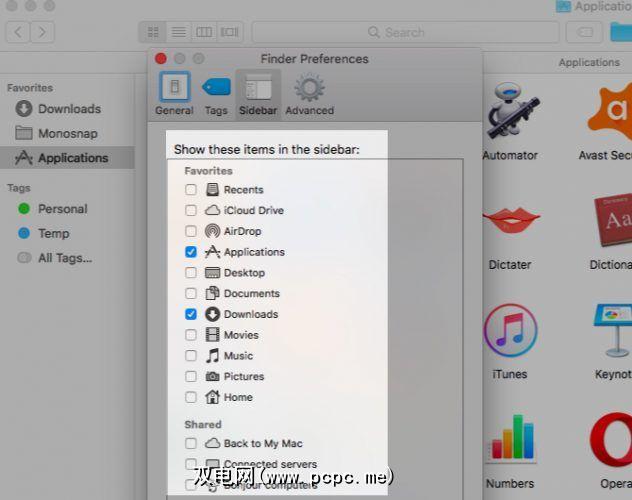Image resolution: width=632 pixels, height=500 pixels.
Task: Switch Finder to cover flow view
Action: [x=230, y=32]
